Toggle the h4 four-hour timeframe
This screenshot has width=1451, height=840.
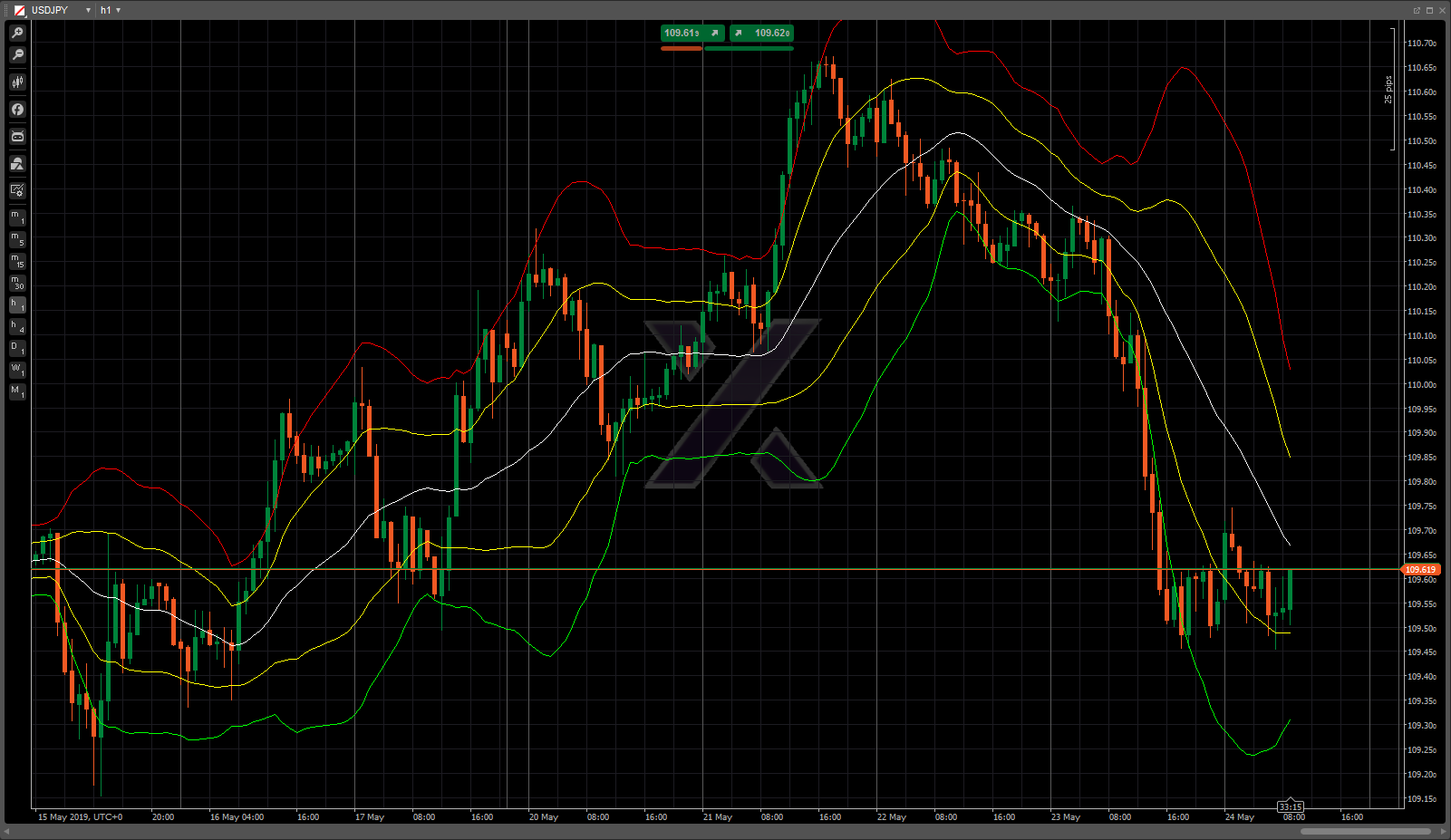tap(17, 326)
